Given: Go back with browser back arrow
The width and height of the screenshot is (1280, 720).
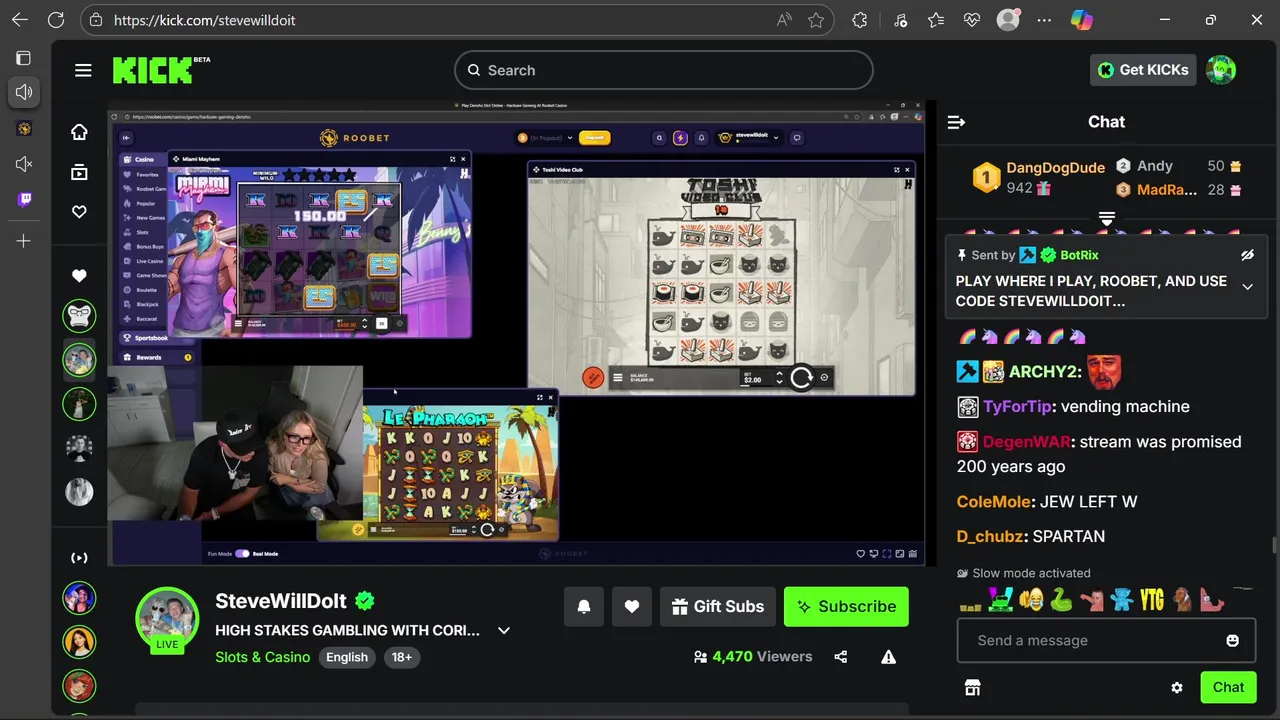Looking at the screenshot, I should coord(20,20).
